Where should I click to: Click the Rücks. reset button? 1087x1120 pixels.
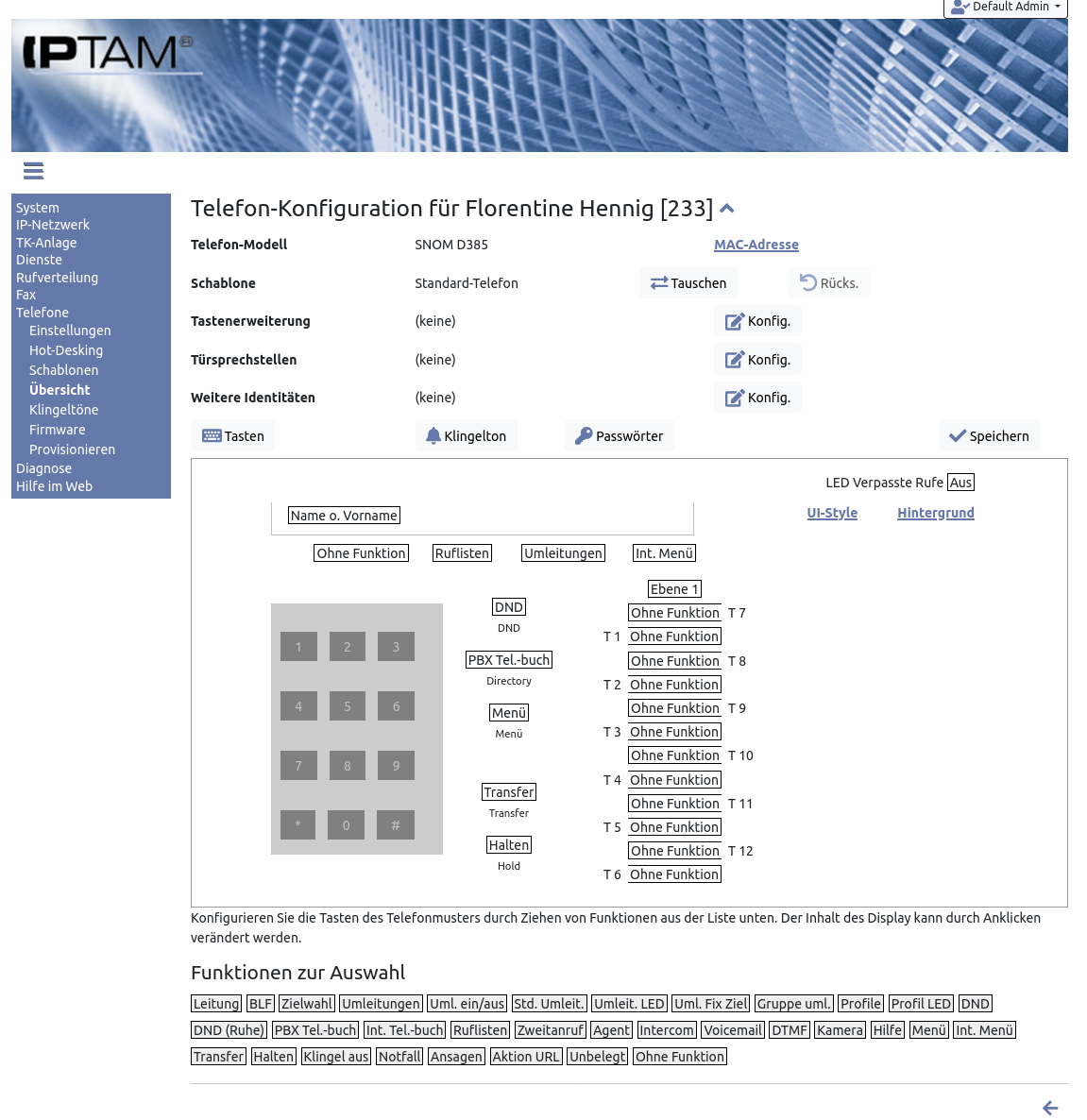(828, 283)
